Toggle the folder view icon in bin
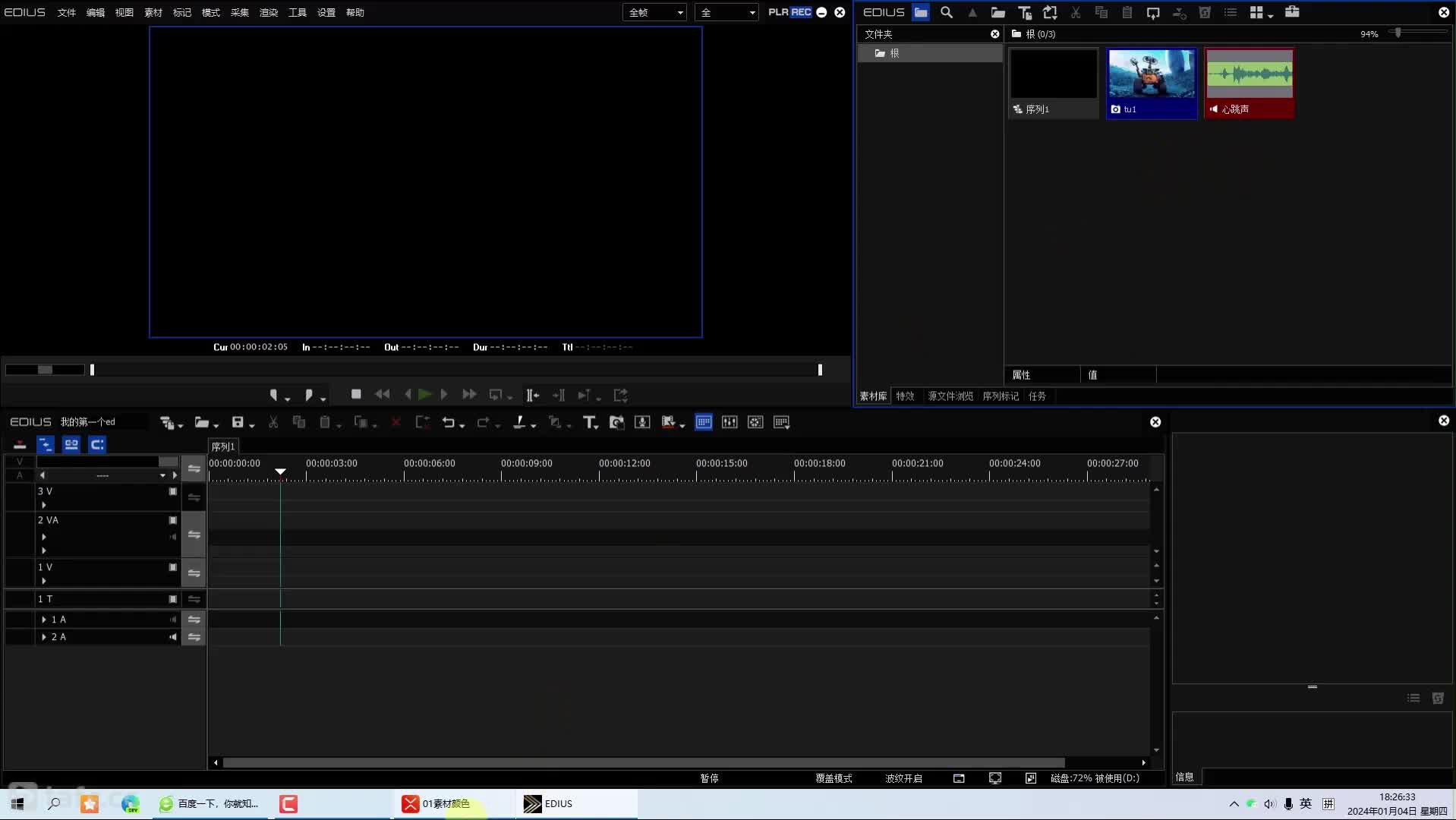 921,12
